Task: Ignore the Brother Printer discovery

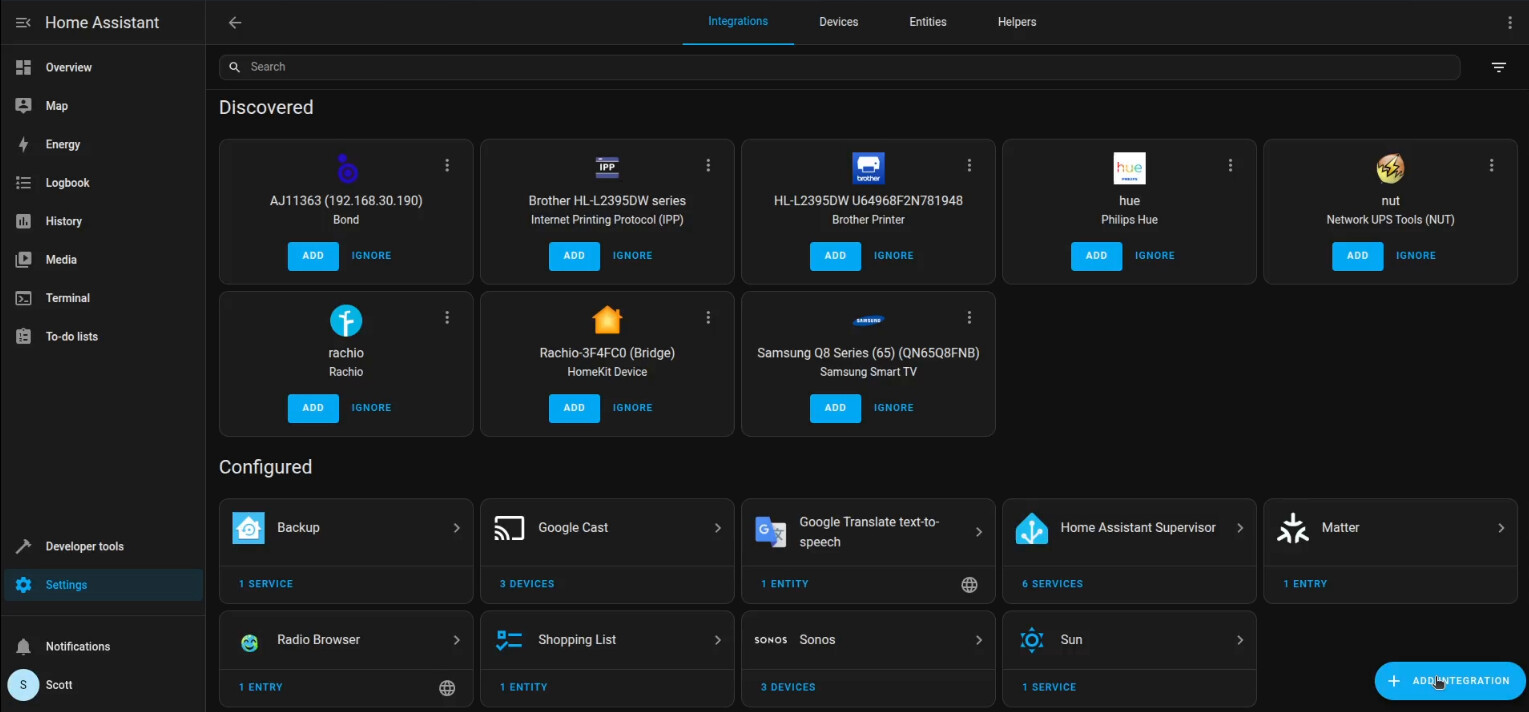Action: [x=893, y=256]
